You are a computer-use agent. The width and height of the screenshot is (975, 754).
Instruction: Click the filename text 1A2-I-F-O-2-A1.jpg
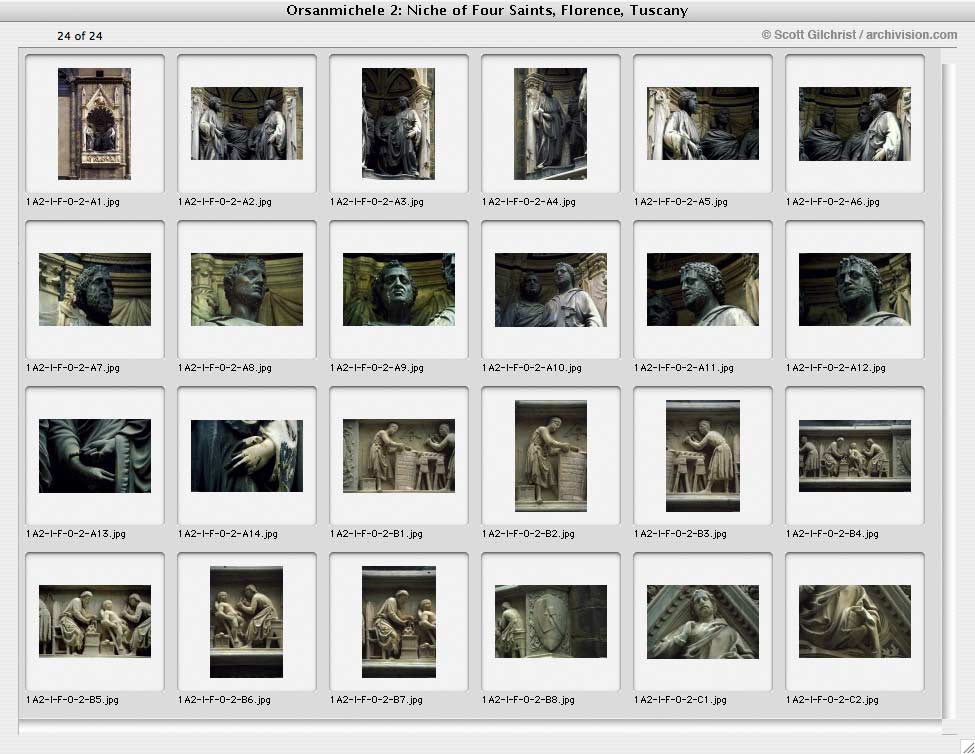coord(73,201)
